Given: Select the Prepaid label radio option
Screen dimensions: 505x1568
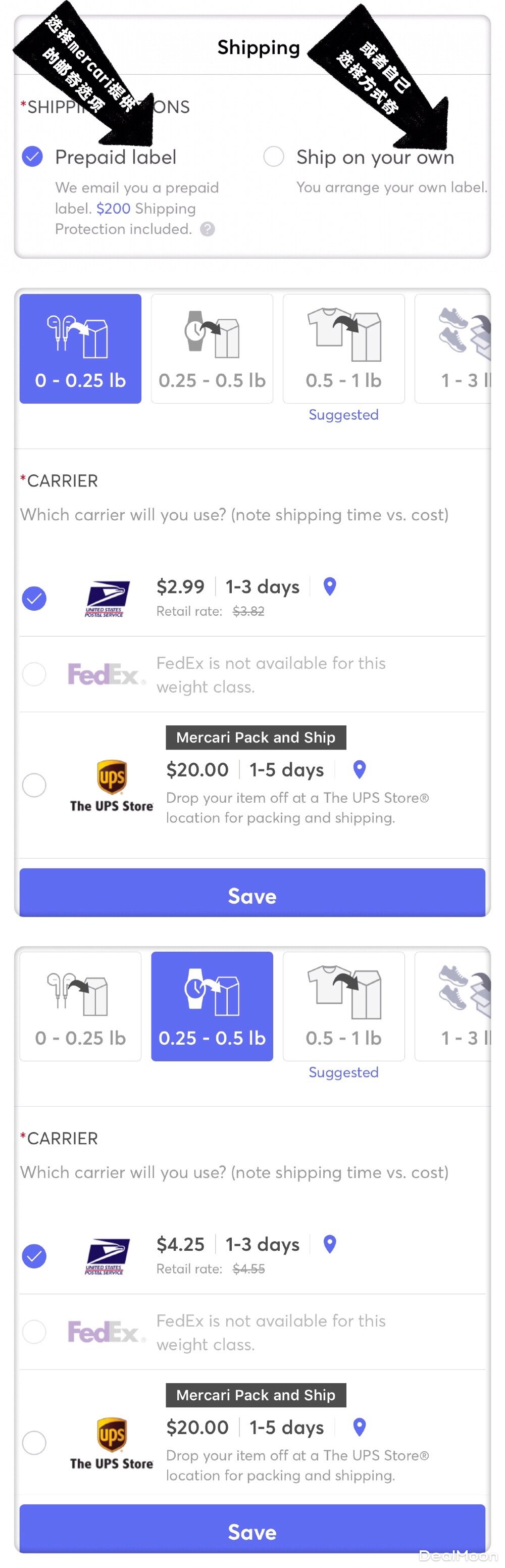Looking at the screenshot, I should coord(32,157).
